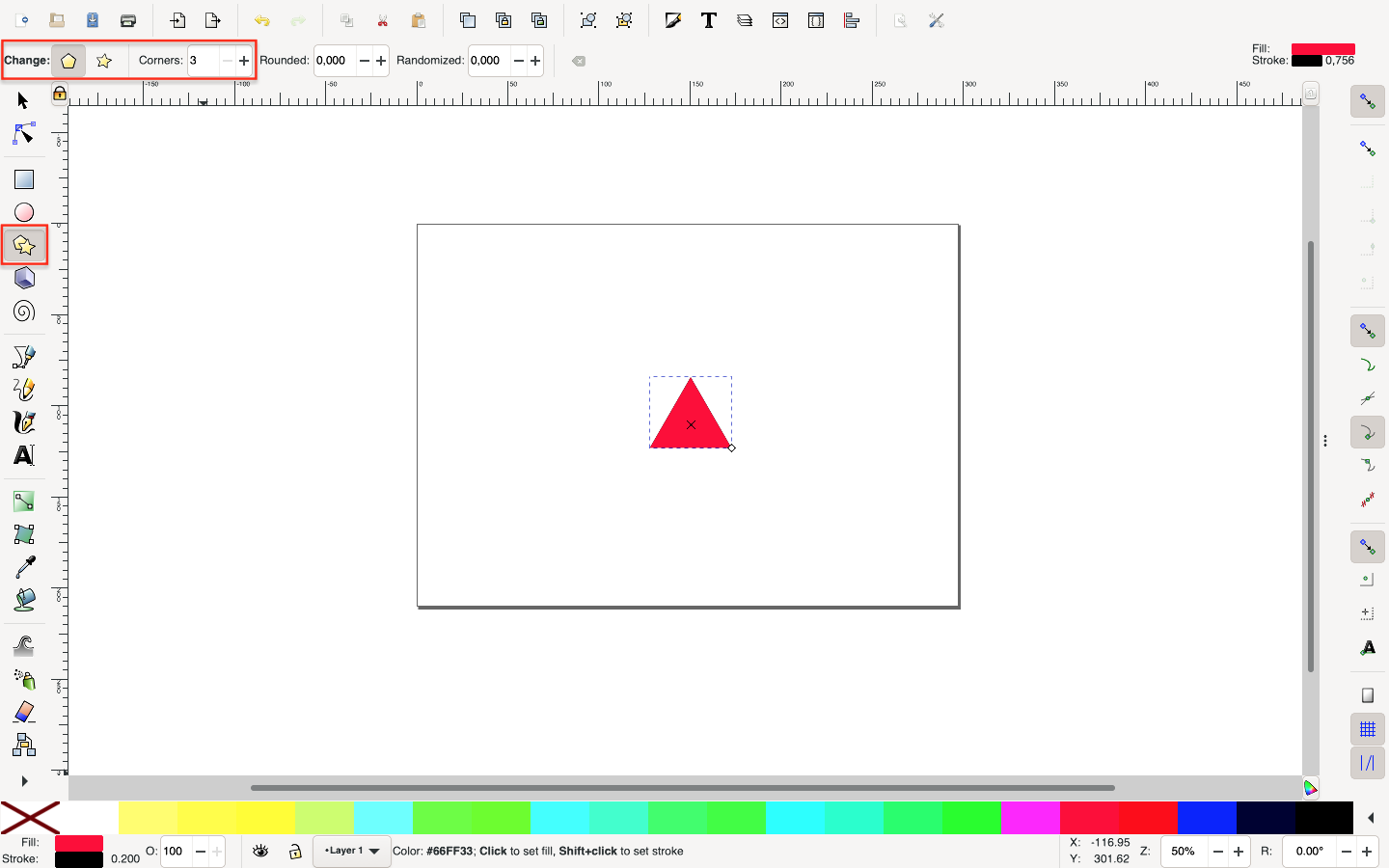Select the Paint Bucket fill tool
This screenshot has height=868, width=1389.
click(x=23, y=601)
